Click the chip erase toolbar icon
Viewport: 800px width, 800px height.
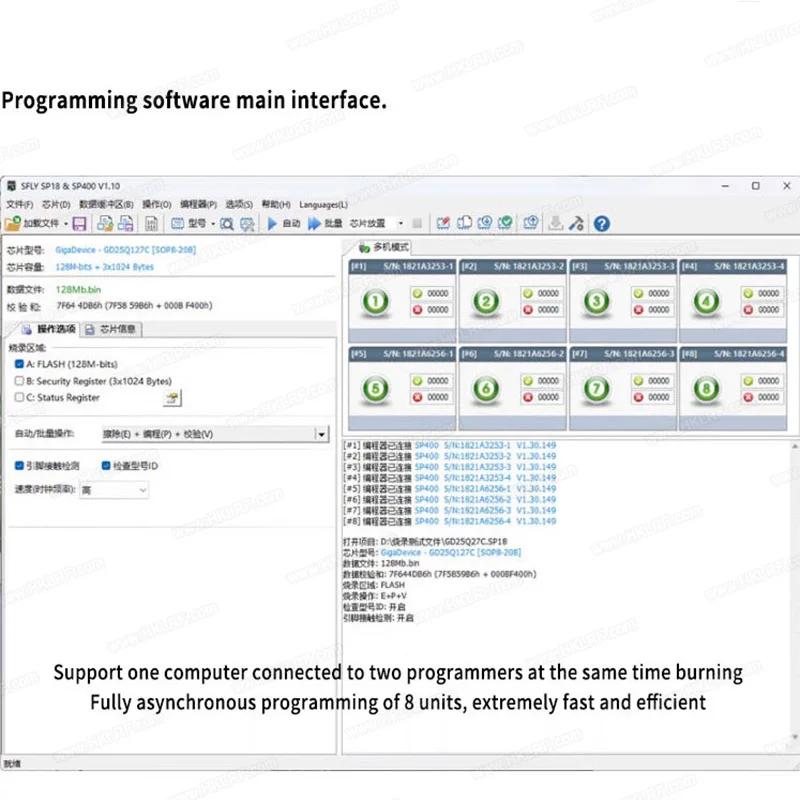(443, 223)
